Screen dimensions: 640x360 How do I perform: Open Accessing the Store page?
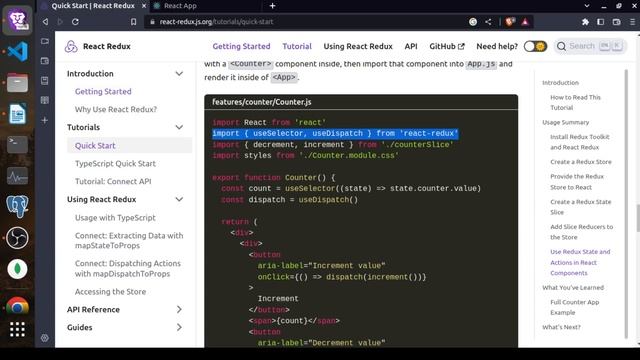pyautogui.click(x=110, y=291)
